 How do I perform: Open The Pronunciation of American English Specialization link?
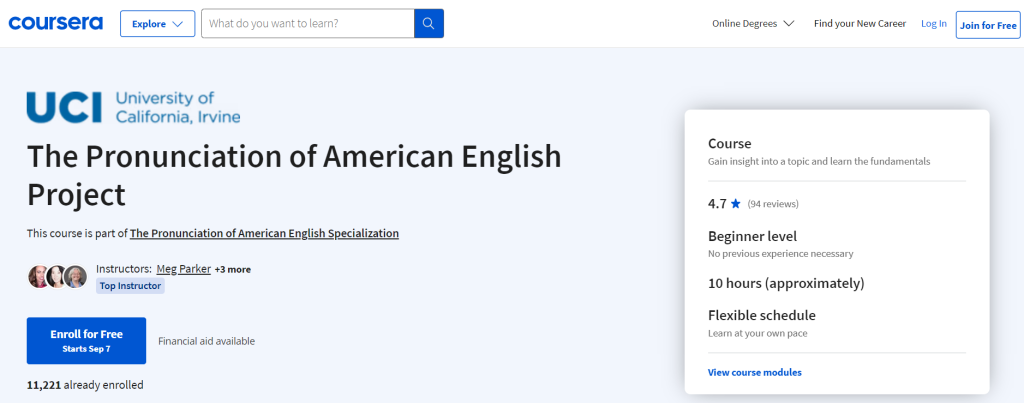[x=264, y=233]
